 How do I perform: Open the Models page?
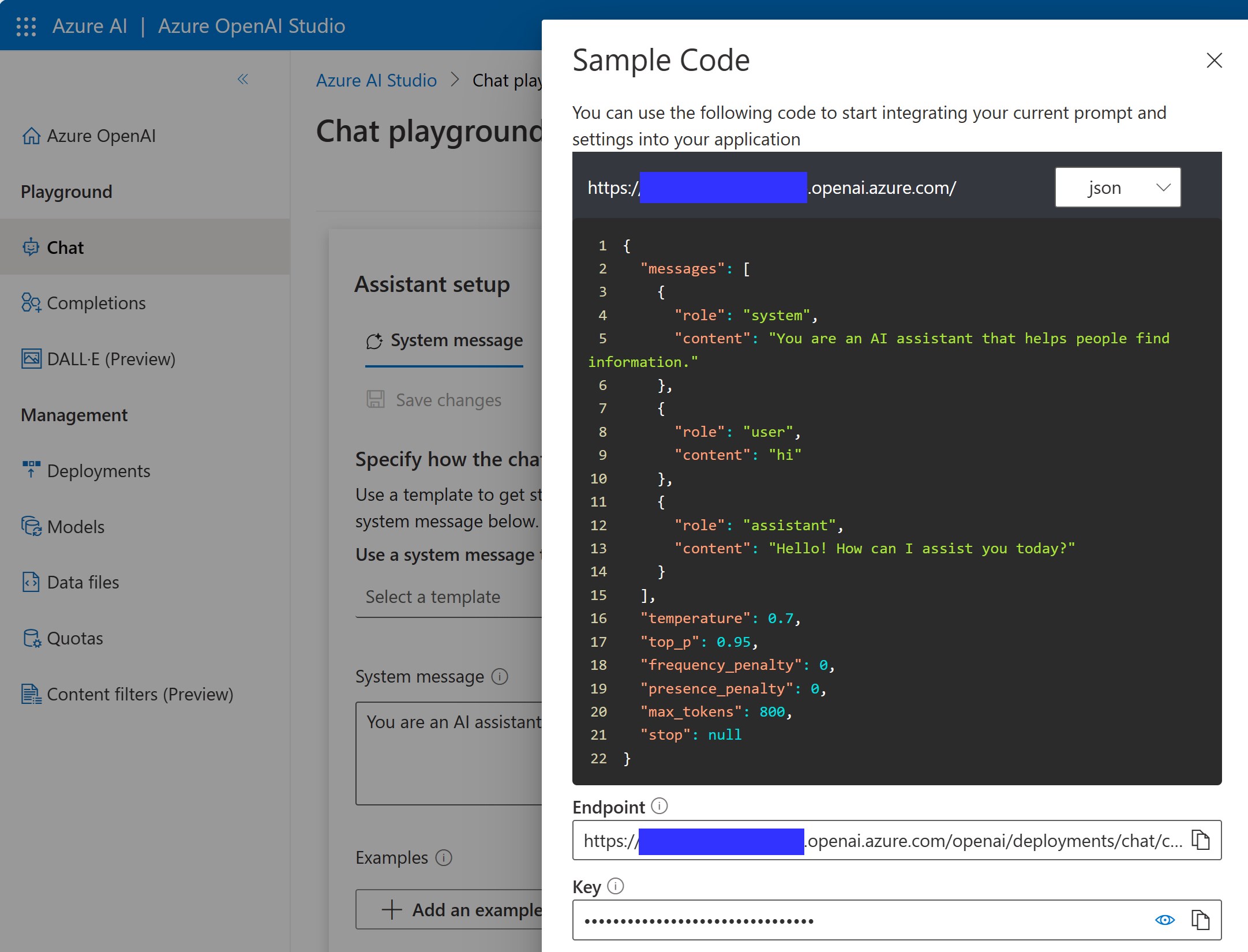pyautogui.click(x=76, y=527)
